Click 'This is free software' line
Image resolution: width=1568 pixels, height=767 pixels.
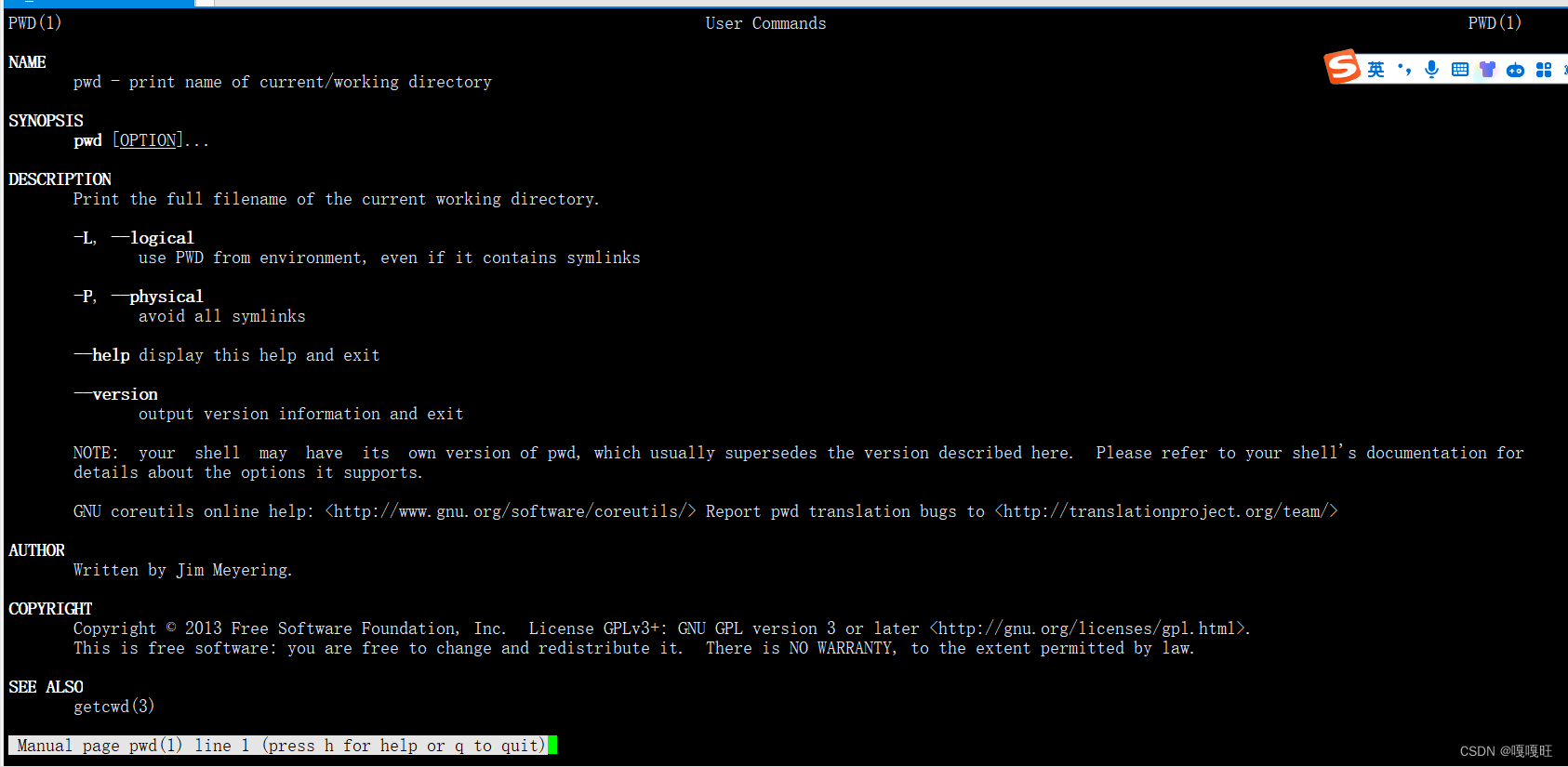pyautogui.click(x=633, y=648)
